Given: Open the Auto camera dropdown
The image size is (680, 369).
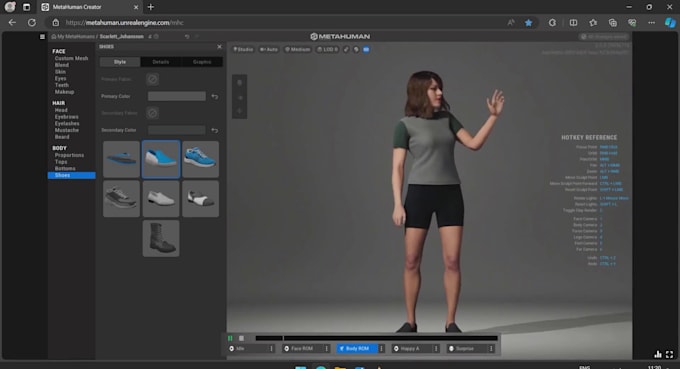Looking at the screenshot, I should pyautogui.click(x=269, y=49).
